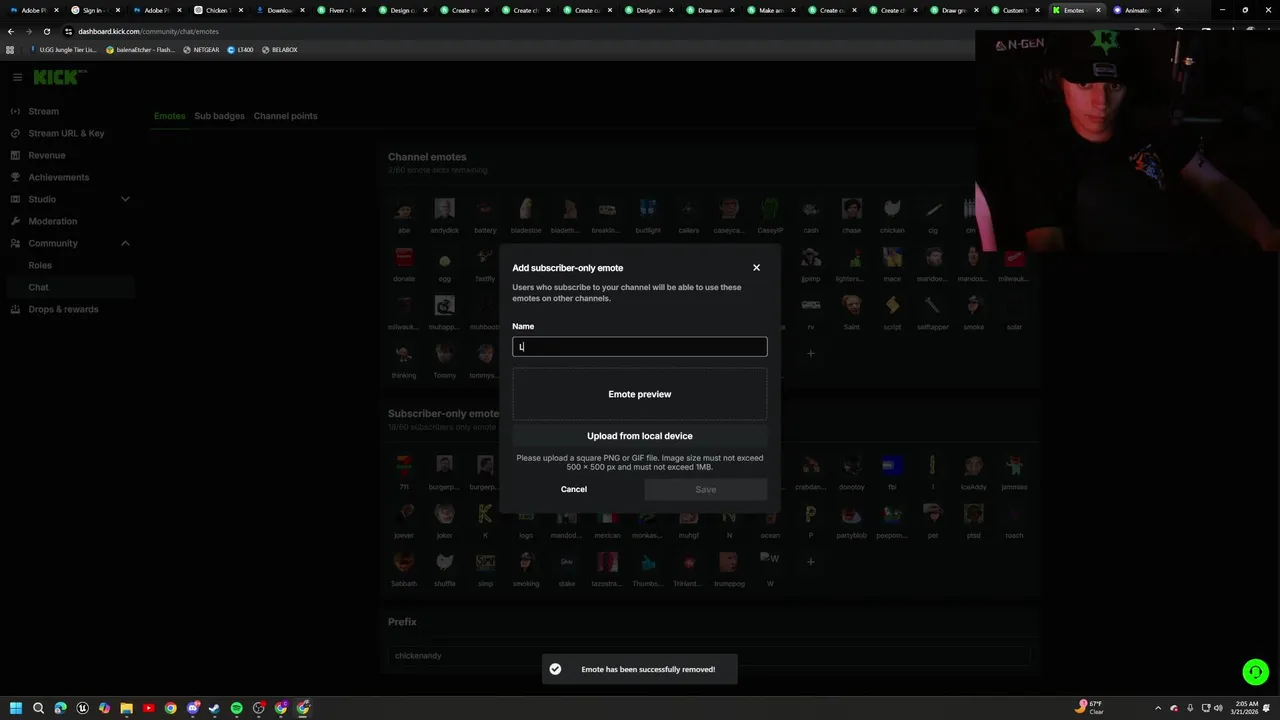Close the Add subscriber-only emote dialog

pos(756,268)
